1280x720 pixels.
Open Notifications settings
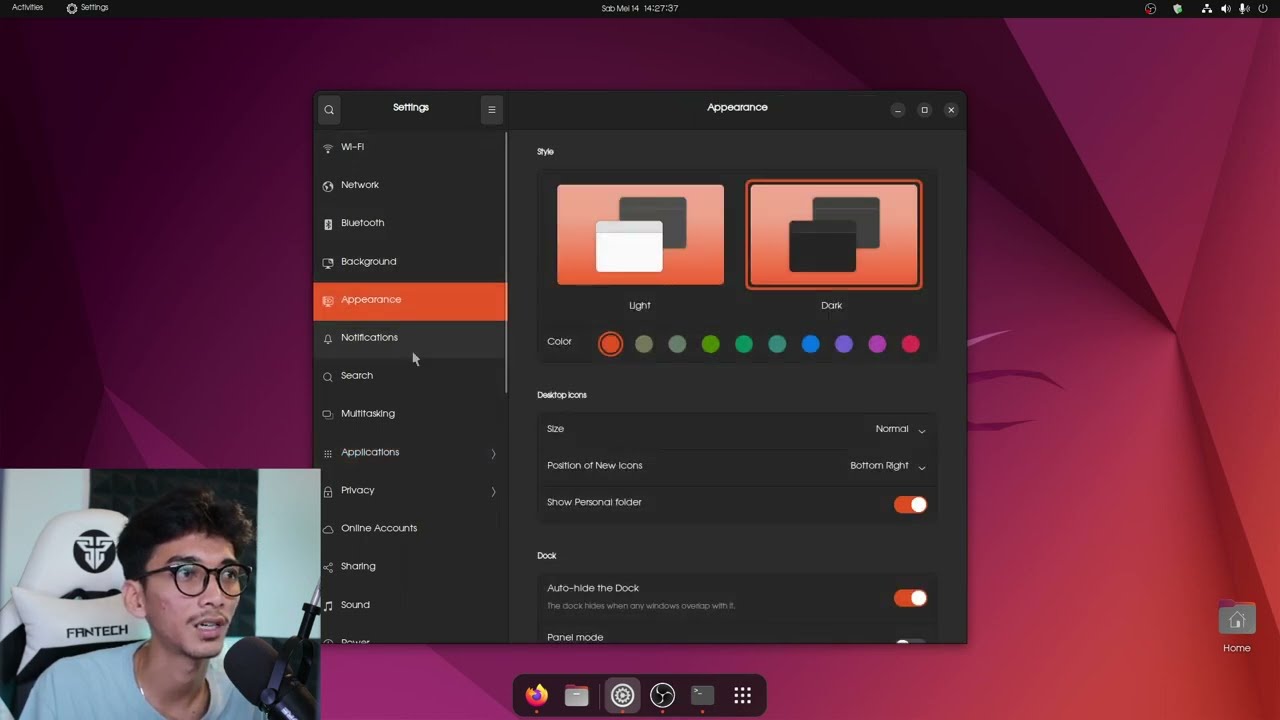[x=410, y=338]
